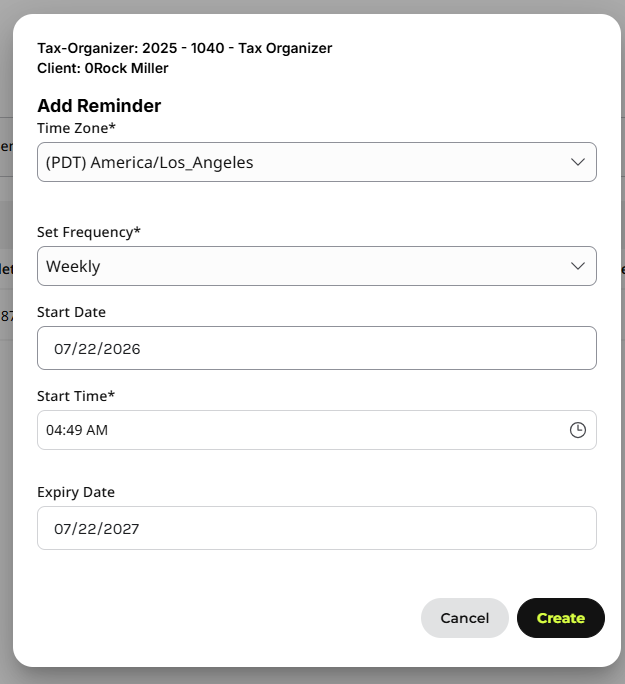Click the Start Date field showing 07/22/2026
The height and width of the screenshot is (684, 625).
pos(317,348)
